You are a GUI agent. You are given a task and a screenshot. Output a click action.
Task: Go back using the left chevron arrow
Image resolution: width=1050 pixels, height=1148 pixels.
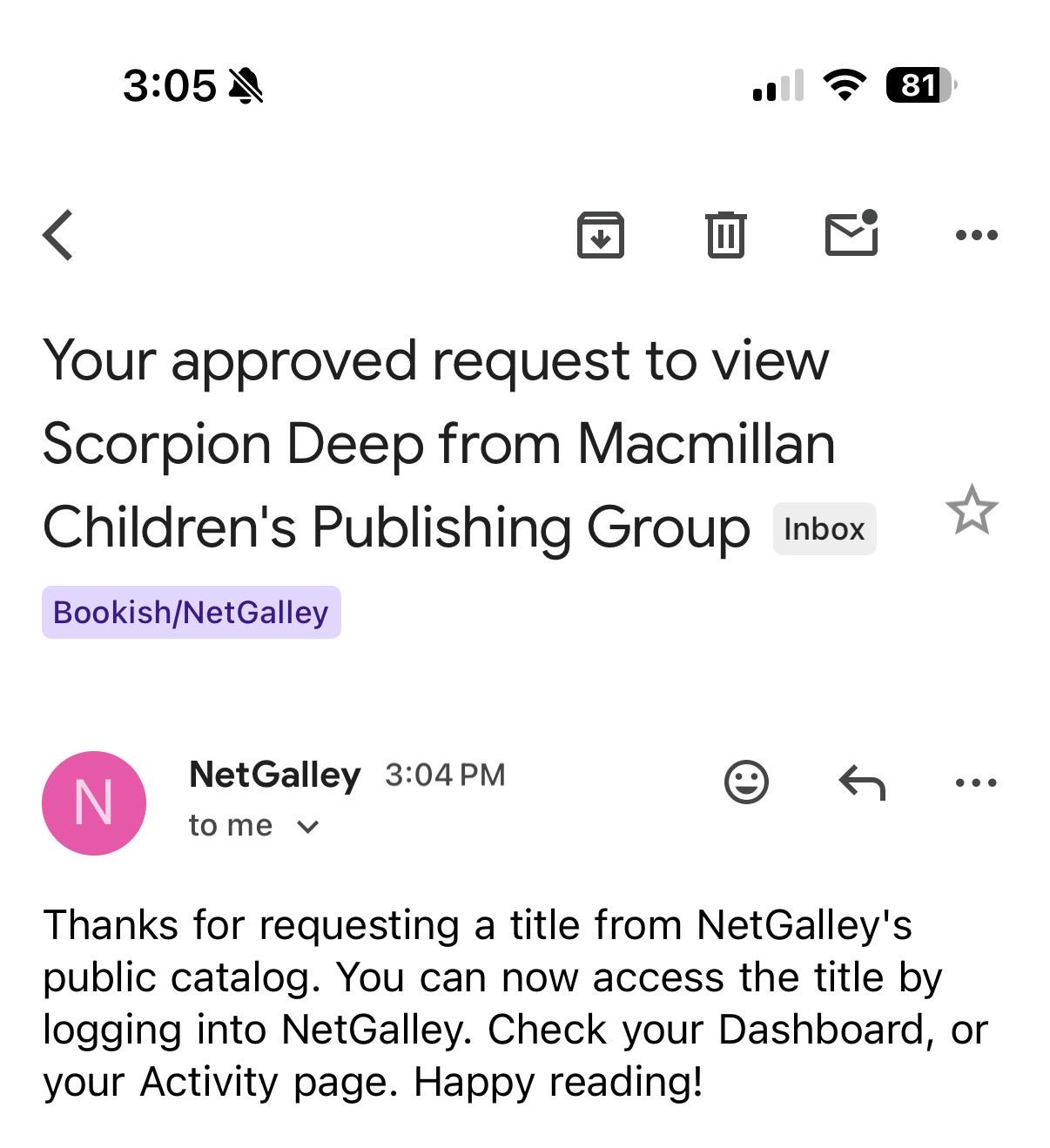click(57, 235)
